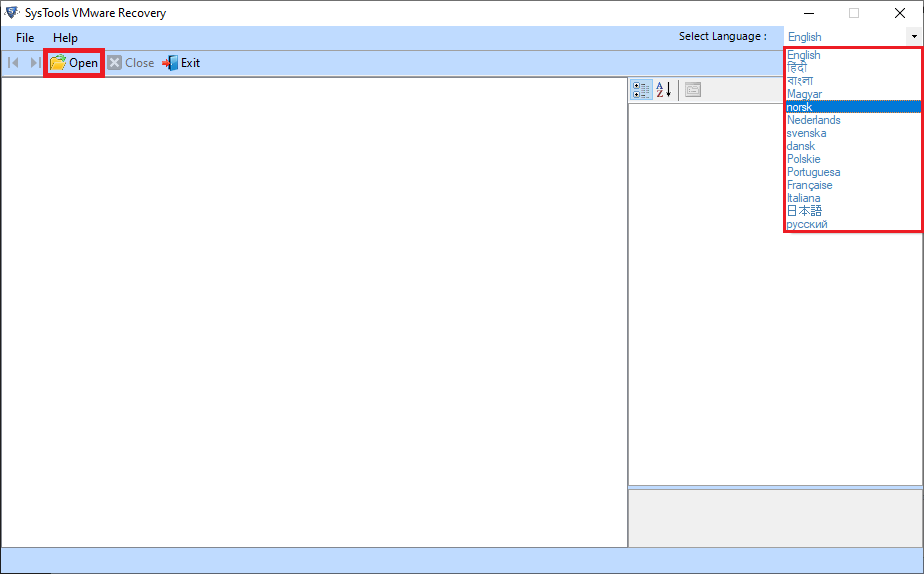Switch the property grid to categorized view
The image size is (924, 574).
tap(641, 90)
